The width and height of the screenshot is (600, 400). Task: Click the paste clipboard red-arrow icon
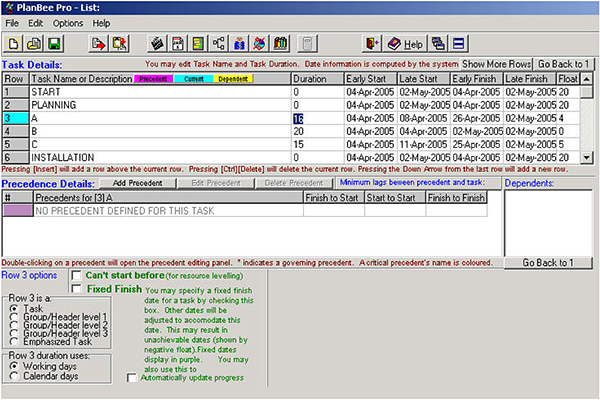(x=120, y=44)
